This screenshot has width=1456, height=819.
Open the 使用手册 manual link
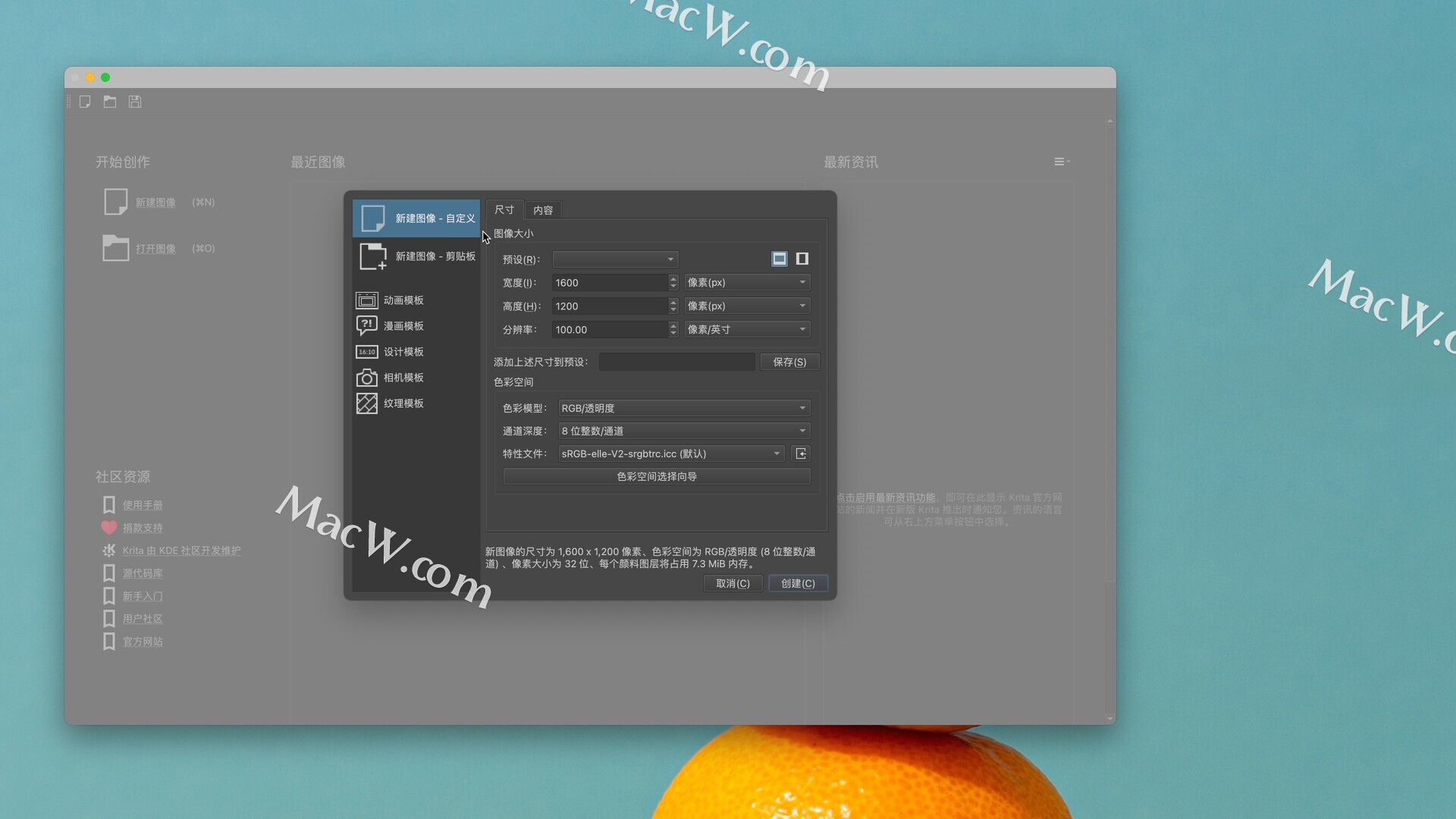coord(143,505)
